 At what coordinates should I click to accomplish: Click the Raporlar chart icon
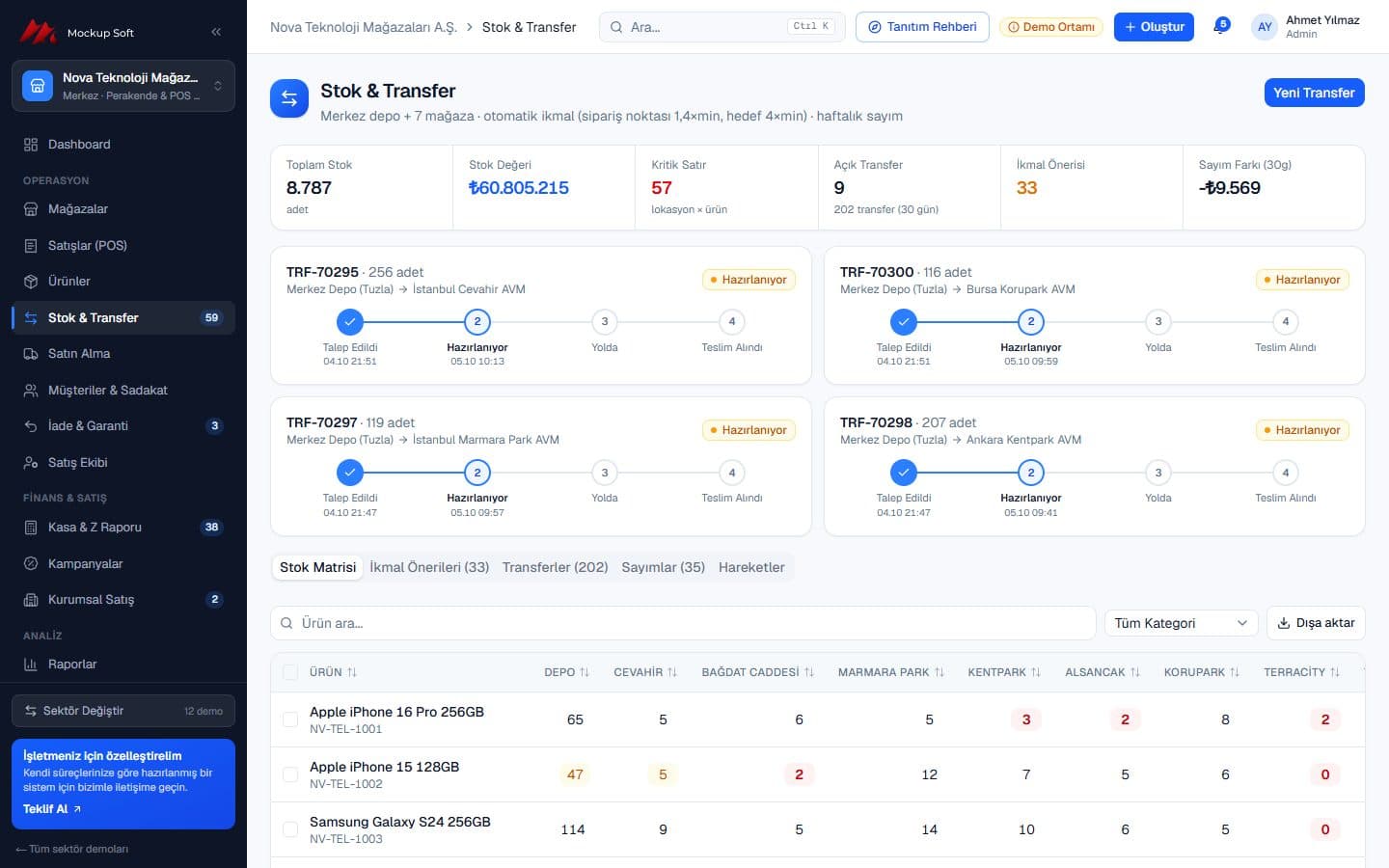pyautogui.click(x=31, y=665)
